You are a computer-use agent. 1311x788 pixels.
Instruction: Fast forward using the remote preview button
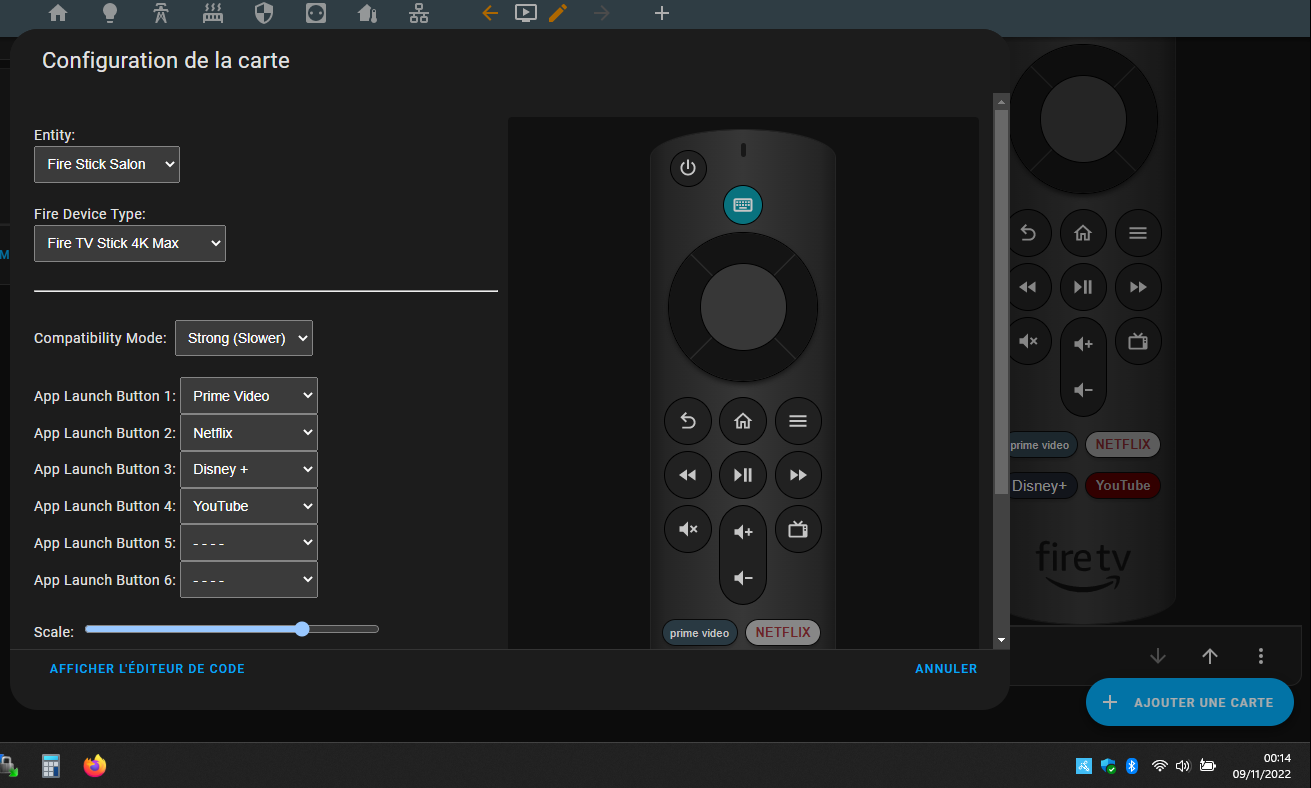click(798, 475)
